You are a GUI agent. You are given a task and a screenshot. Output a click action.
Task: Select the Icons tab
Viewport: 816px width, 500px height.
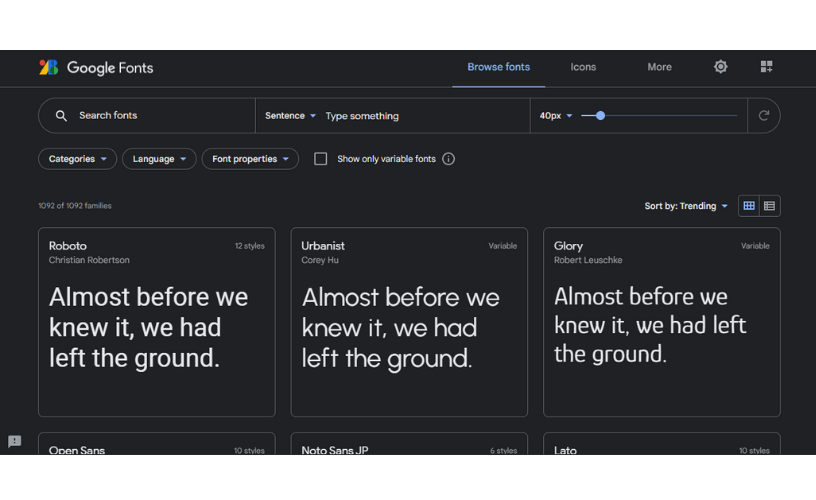(x=583, y=67)
